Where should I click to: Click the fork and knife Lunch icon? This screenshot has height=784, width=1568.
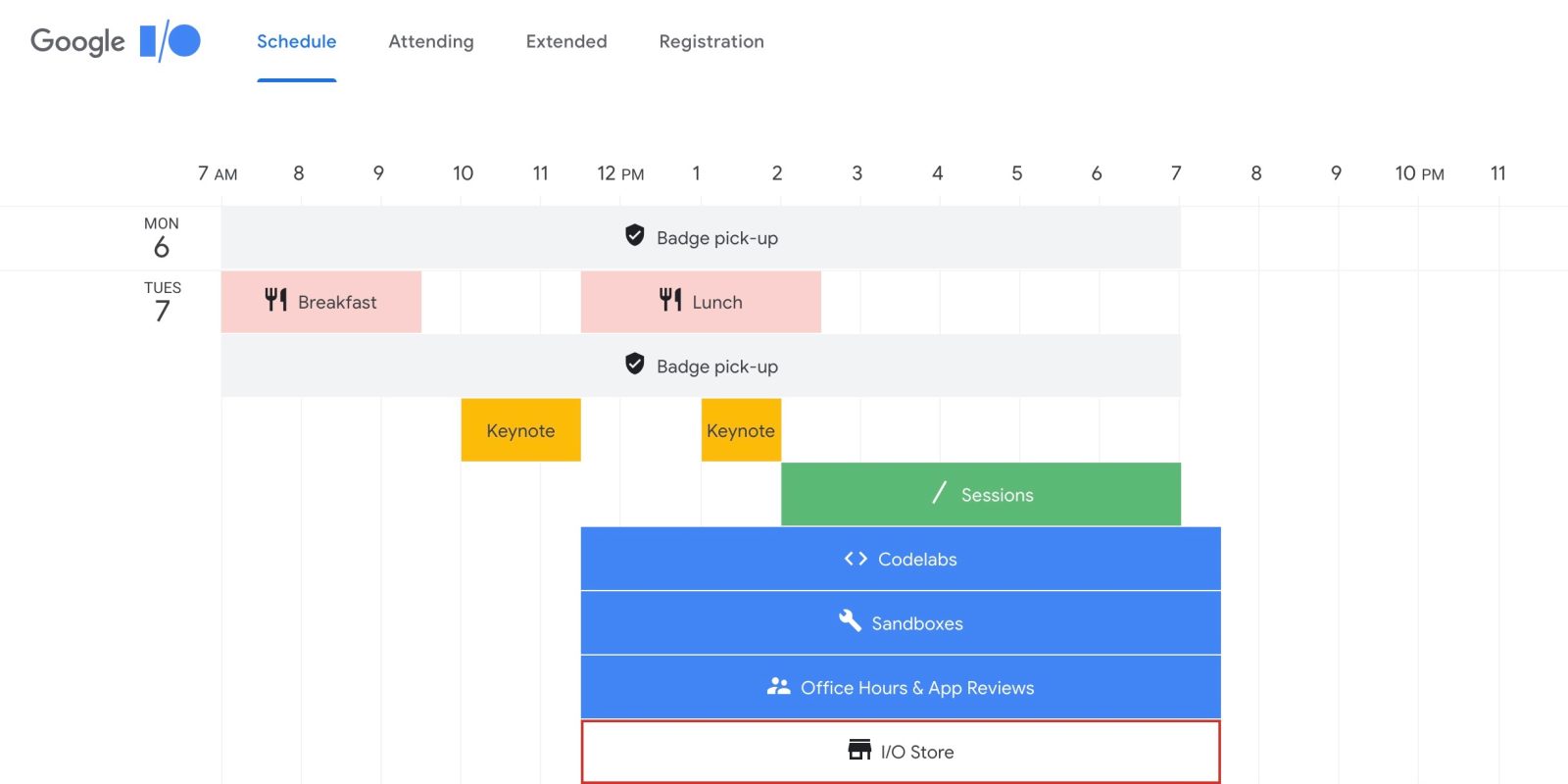tap(670, 300)
